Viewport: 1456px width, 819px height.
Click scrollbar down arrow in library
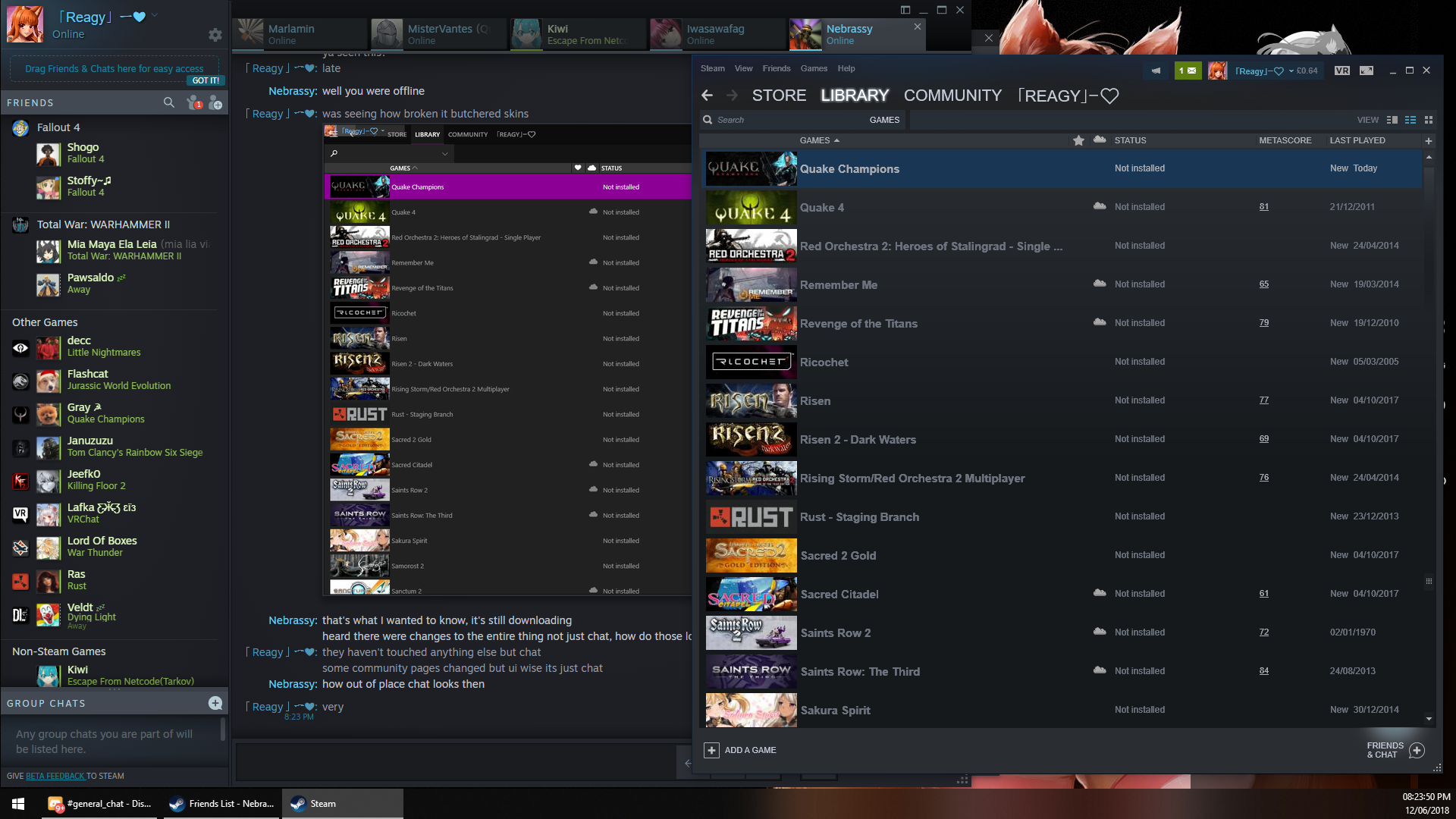pyautogui.click(x=1429, y=719)
